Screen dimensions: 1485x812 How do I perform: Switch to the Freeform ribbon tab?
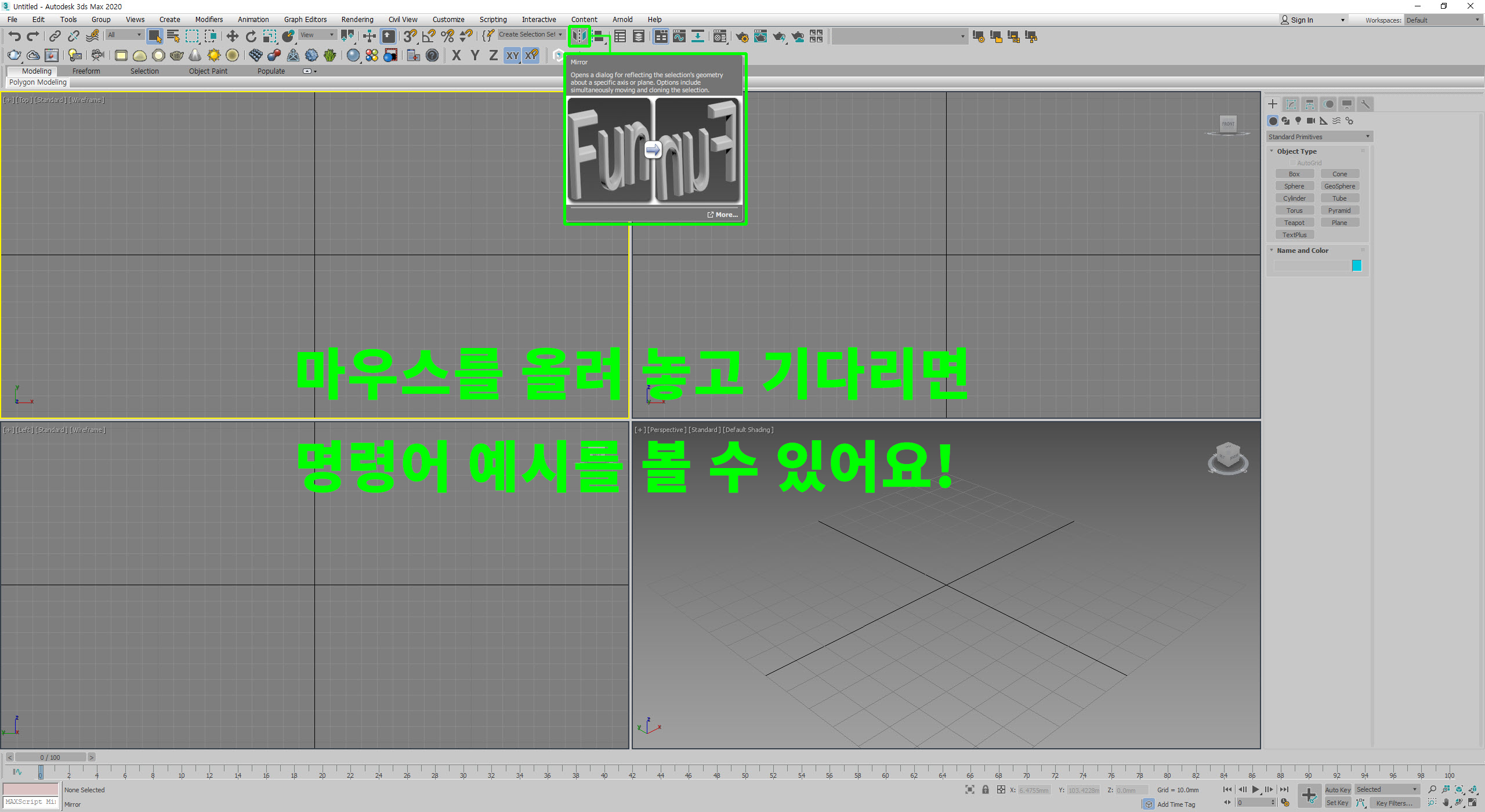point(86,71)
